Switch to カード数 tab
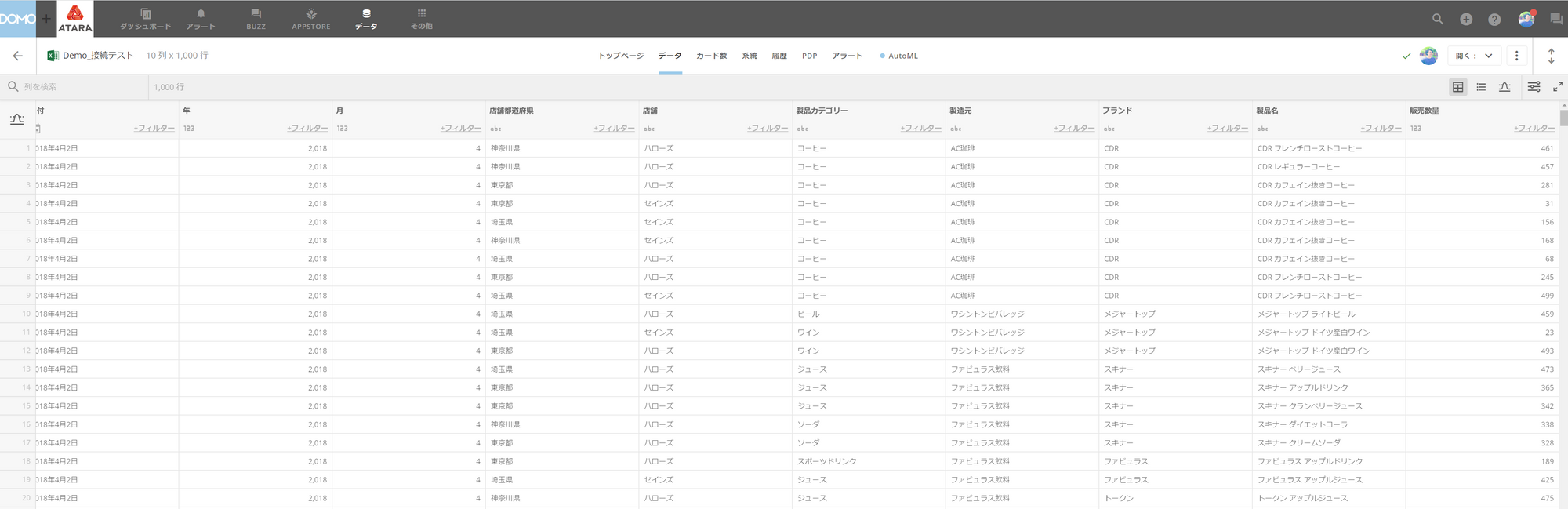1568x509 pixels. coord(711,56)
